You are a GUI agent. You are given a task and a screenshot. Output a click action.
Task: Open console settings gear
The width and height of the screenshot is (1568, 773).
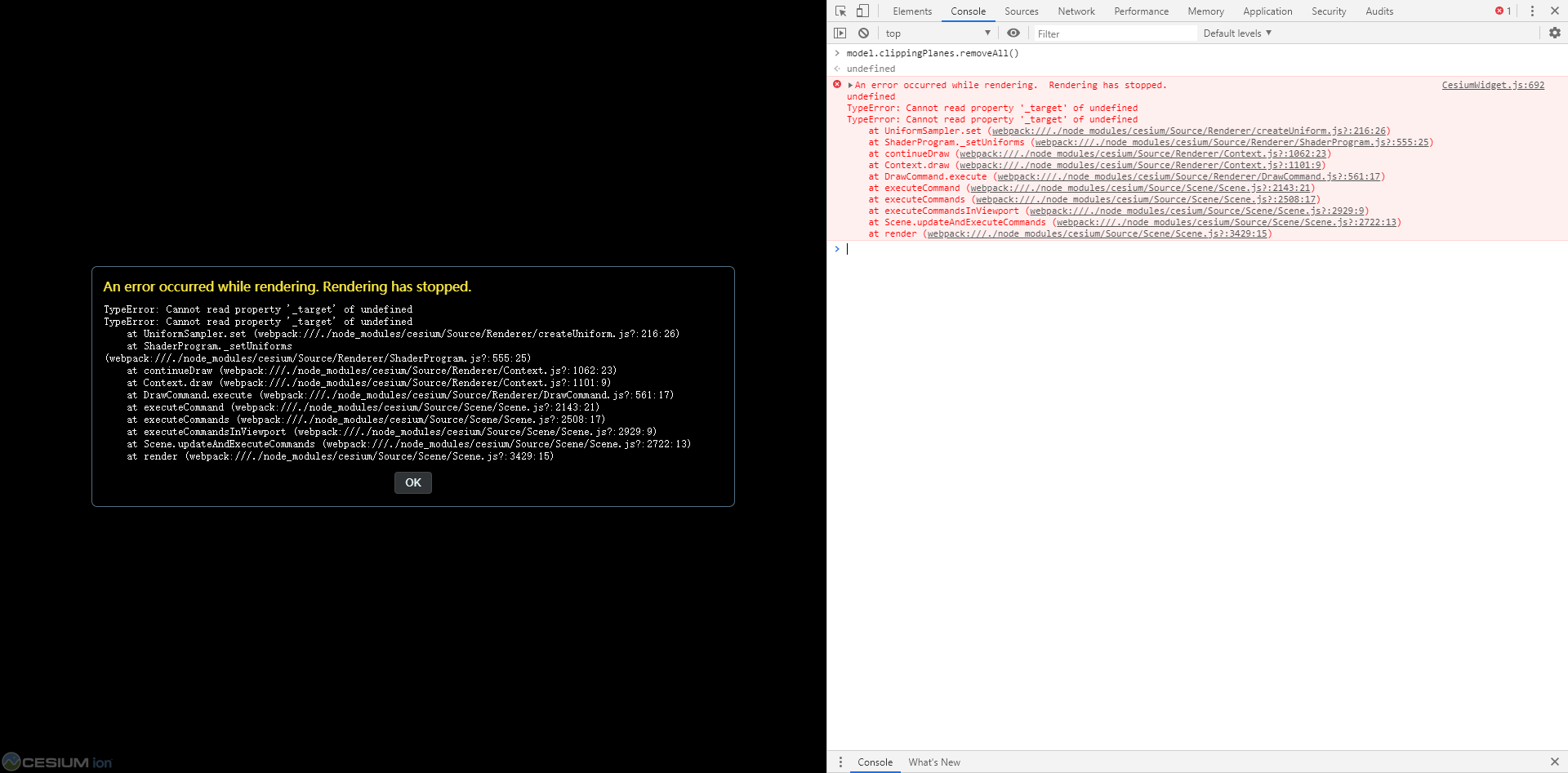coord(1555,33)
